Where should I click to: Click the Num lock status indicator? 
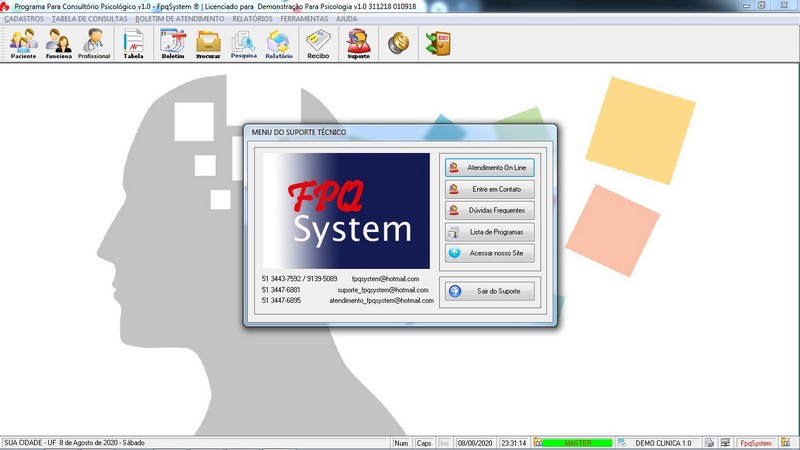coord(402,443)
